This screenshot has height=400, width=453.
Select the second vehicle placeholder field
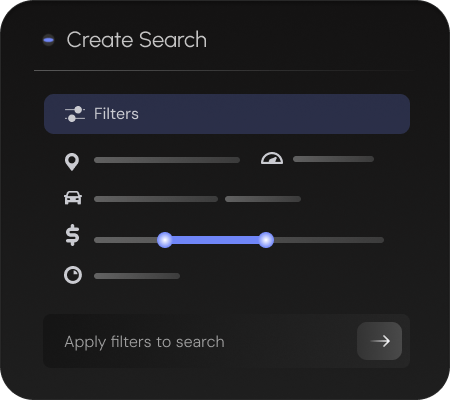(263, 199)
